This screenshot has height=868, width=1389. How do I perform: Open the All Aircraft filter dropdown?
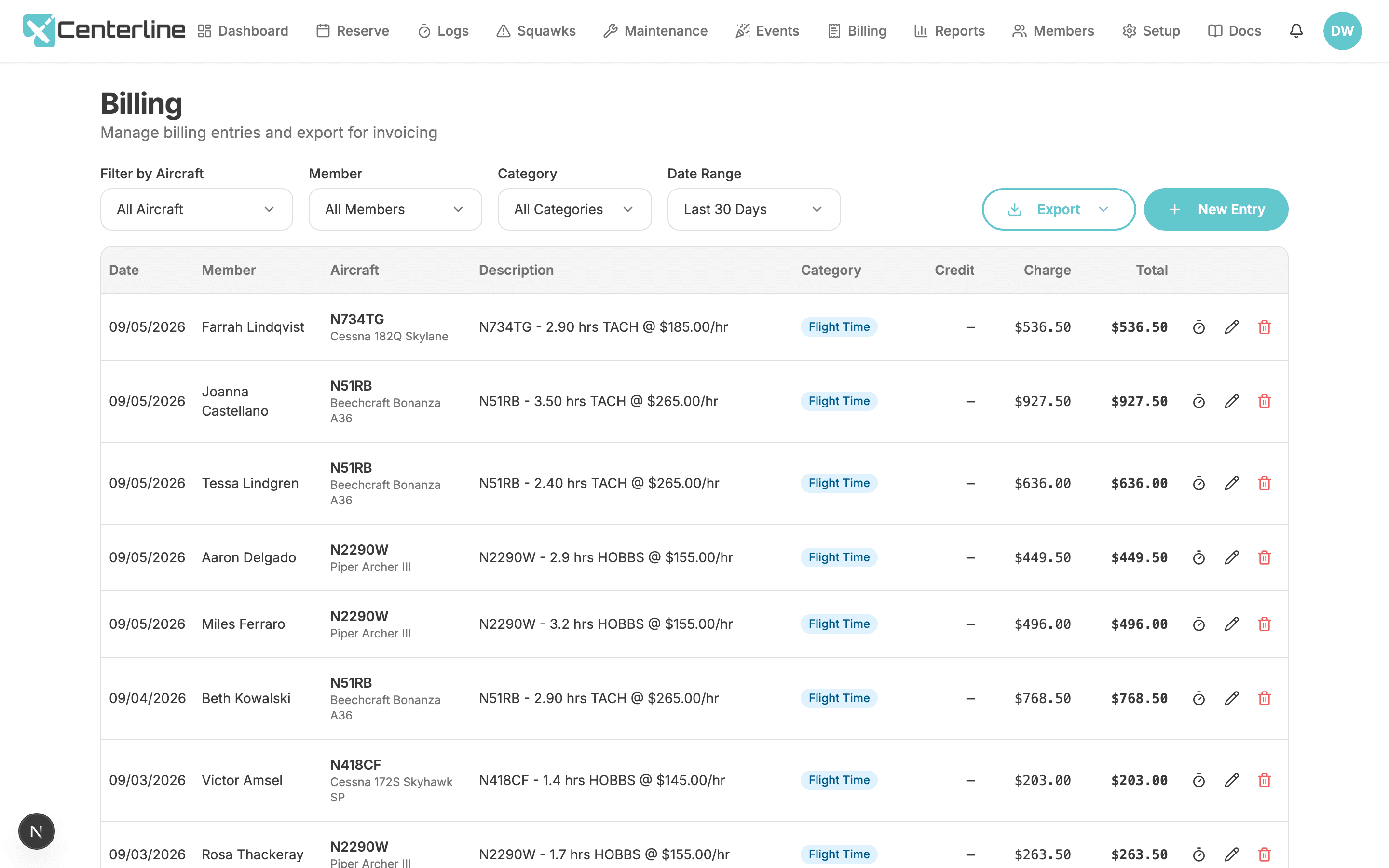click(196, 210)
